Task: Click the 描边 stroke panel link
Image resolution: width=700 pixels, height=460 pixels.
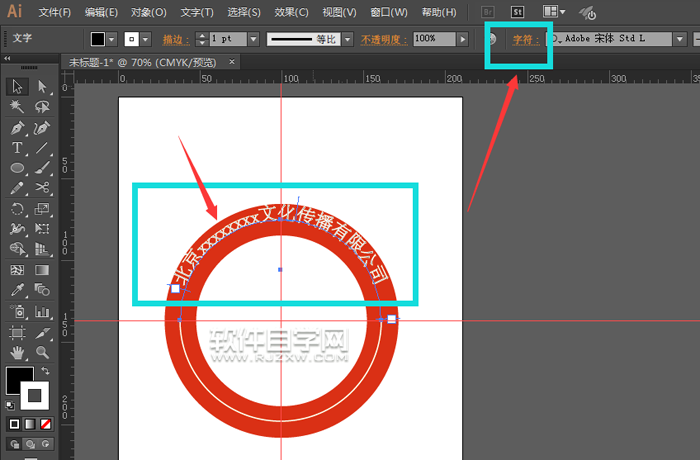Action: (x=173, y=39)
